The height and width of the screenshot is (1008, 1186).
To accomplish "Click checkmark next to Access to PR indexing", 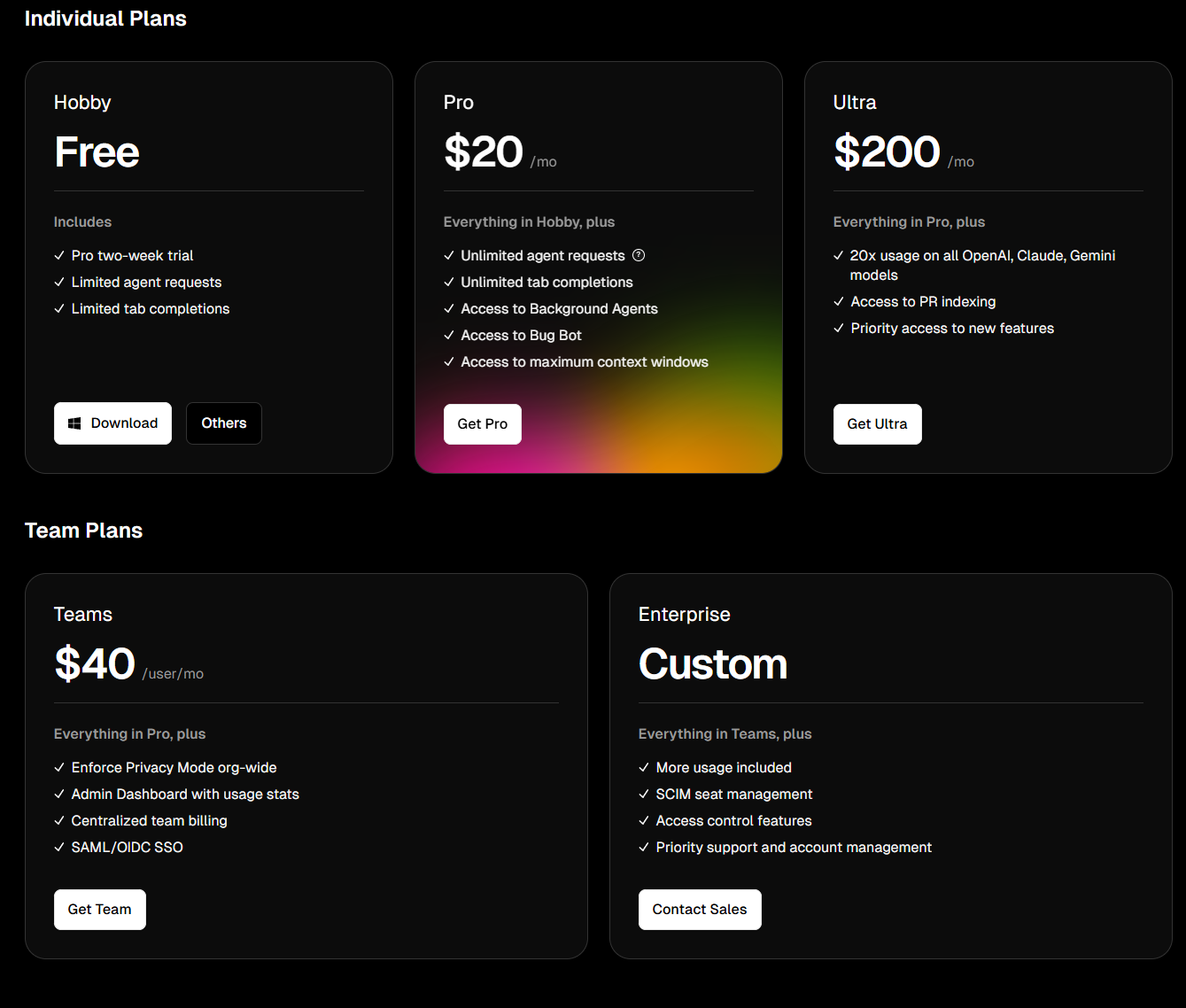I will coord(839,301).
